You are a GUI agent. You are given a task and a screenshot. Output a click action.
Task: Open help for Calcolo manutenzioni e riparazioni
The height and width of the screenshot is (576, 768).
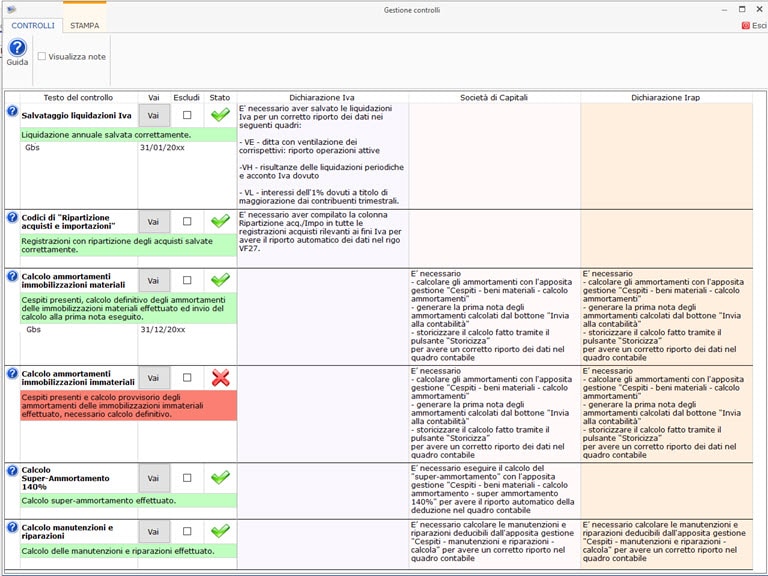[12, 528]
